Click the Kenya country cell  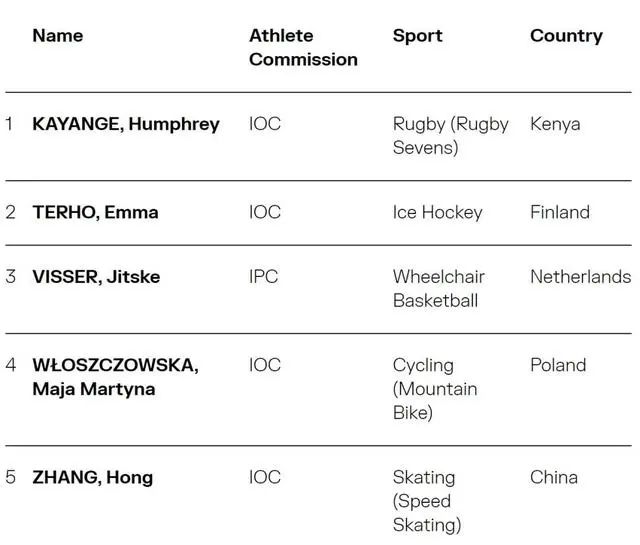point(555,124)
